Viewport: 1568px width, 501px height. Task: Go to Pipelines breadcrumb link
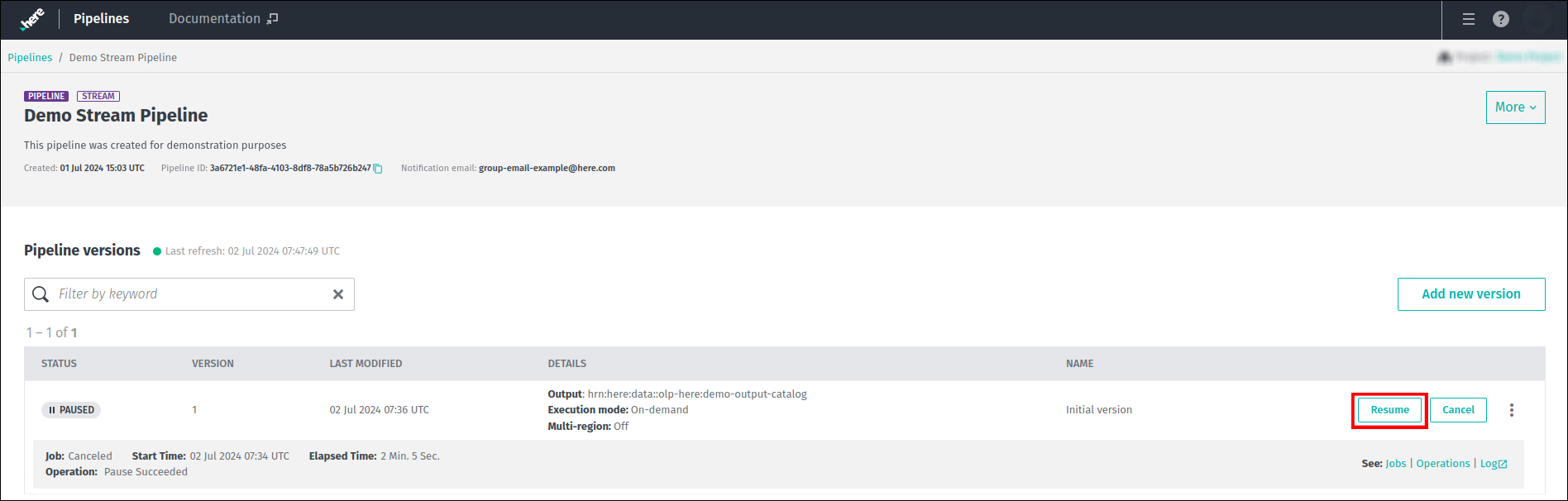30,57
